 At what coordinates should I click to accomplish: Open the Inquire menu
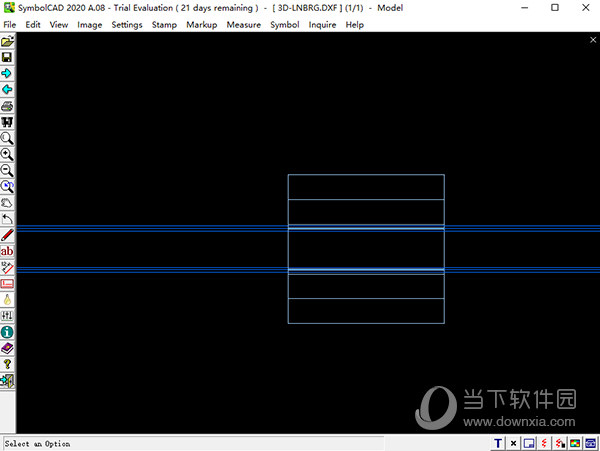pos(323,24)
